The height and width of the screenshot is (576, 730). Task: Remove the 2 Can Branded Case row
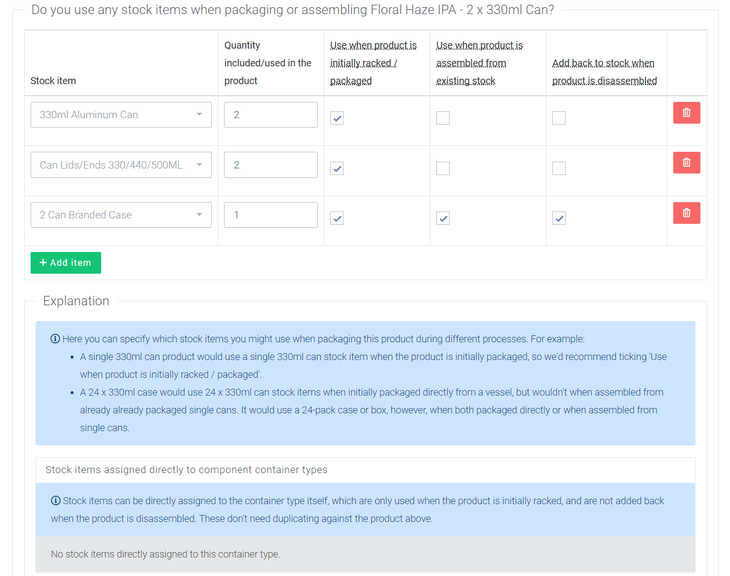tap(686, 213)
